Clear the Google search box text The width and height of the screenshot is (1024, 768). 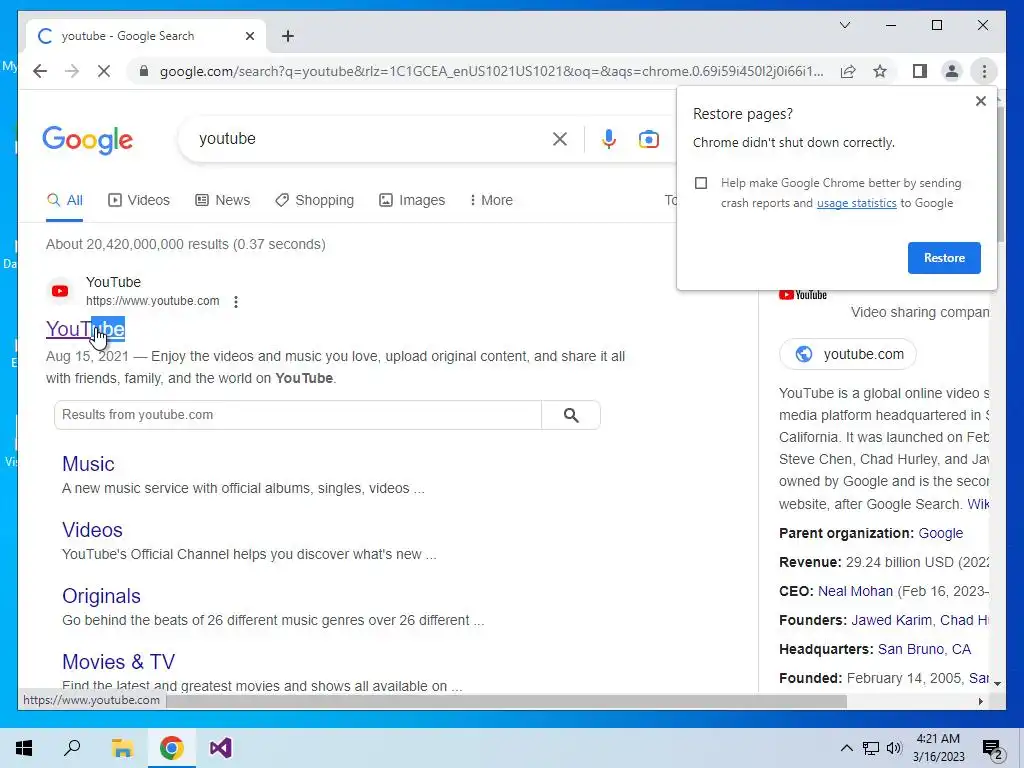560,138
